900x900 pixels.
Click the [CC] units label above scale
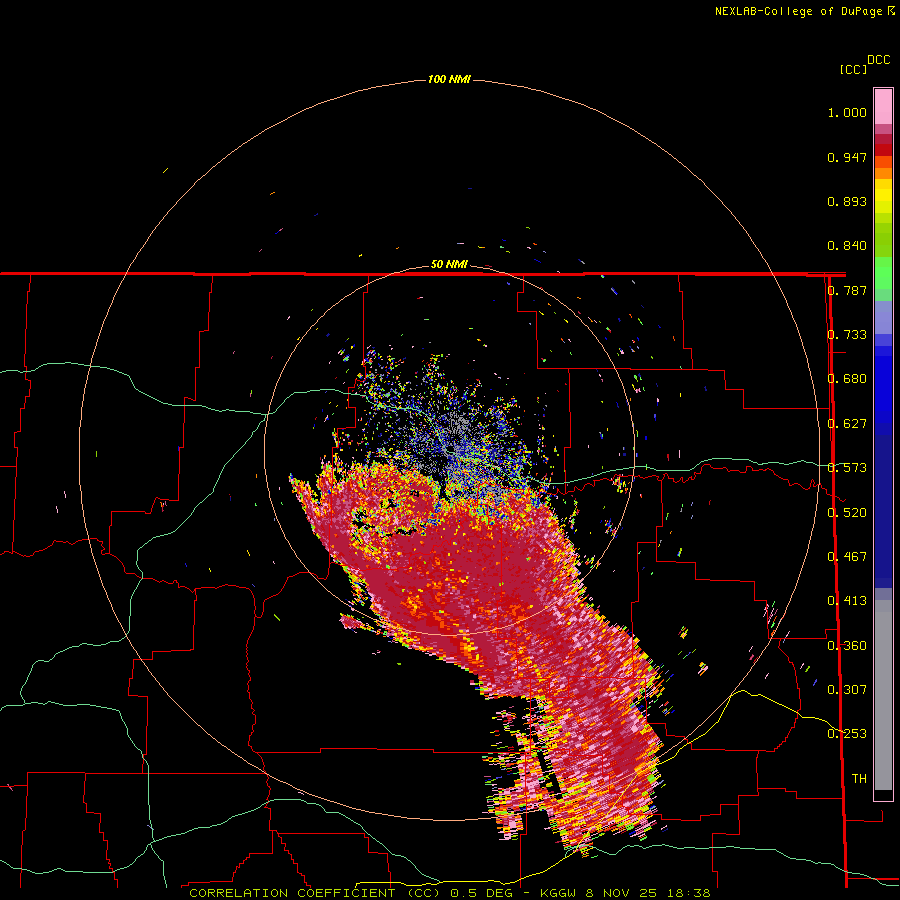coord(853,69)
